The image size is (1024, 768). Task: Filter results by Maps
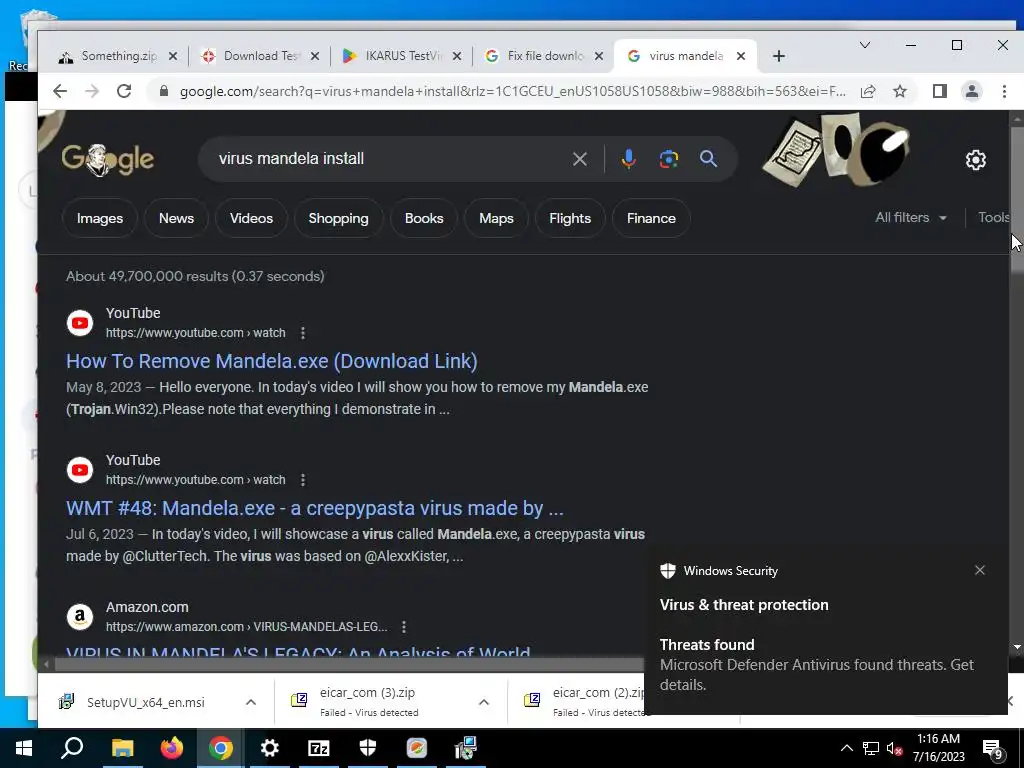click(496, 218)
